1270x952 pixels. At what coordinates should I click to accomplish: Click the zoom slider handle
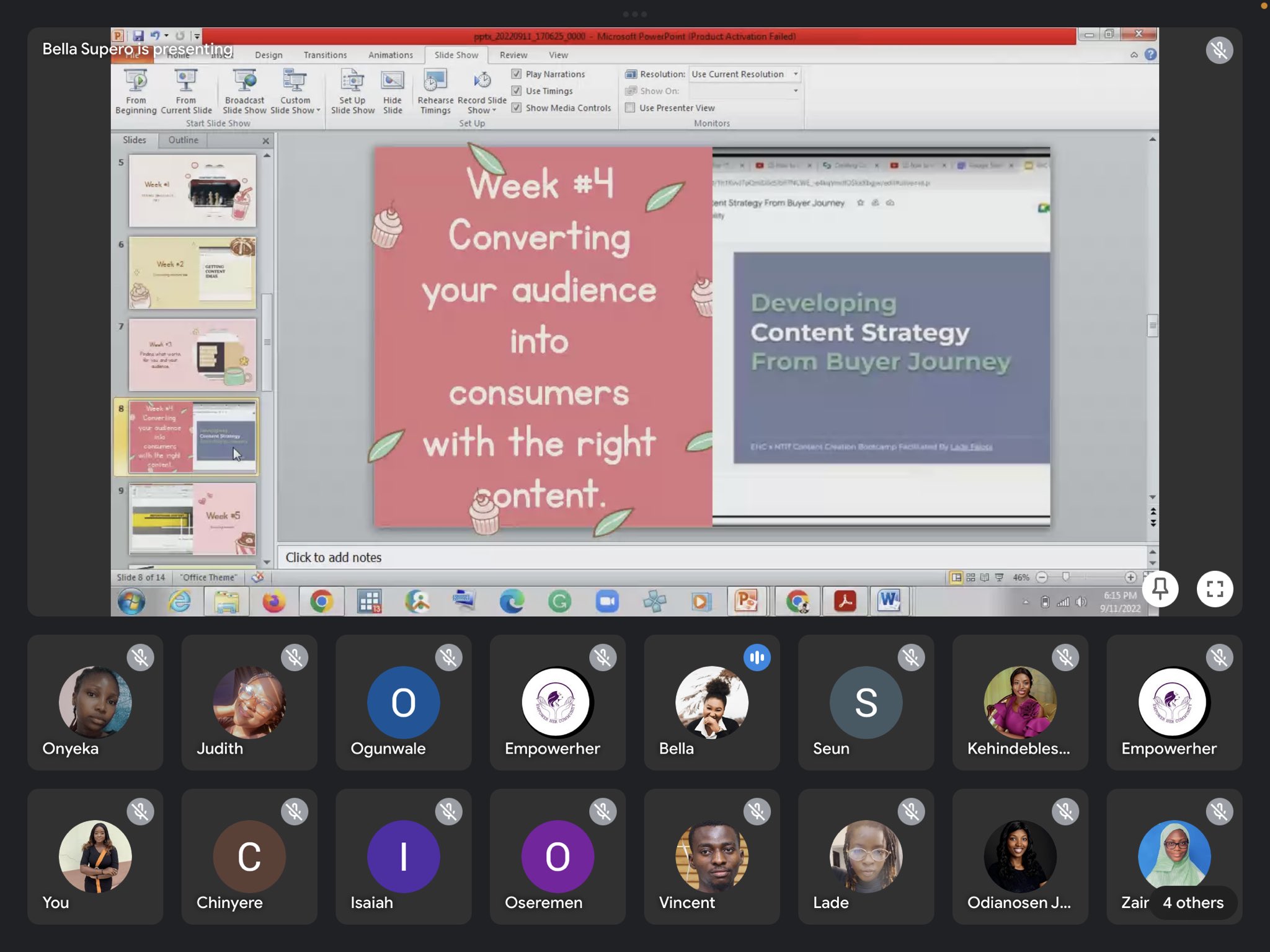[x=1066, y=577]
